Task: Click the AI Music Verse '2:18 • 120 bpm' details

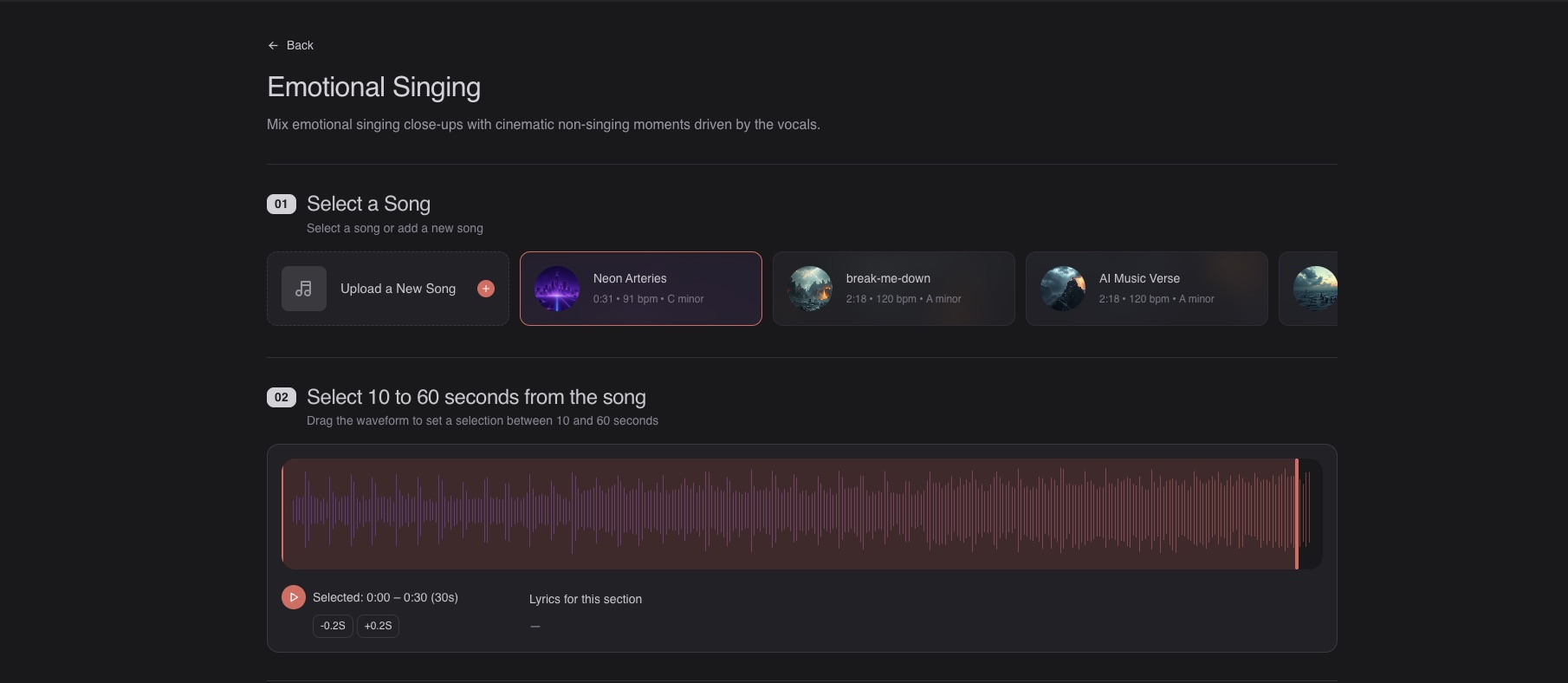Action: tap(1157, 299)
